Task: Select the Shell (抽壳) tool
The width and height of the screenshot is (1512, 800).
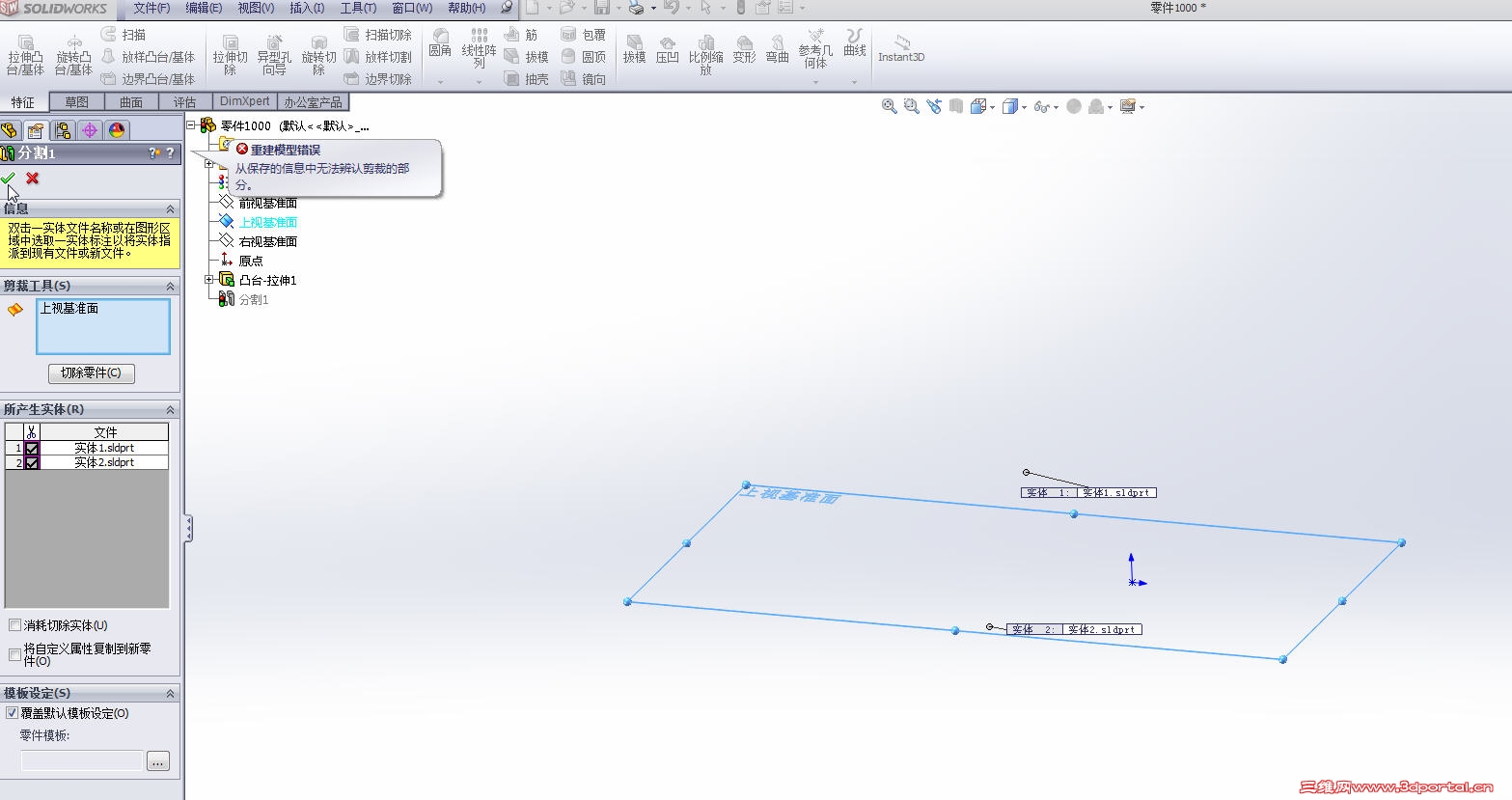Action: [527, 79]
